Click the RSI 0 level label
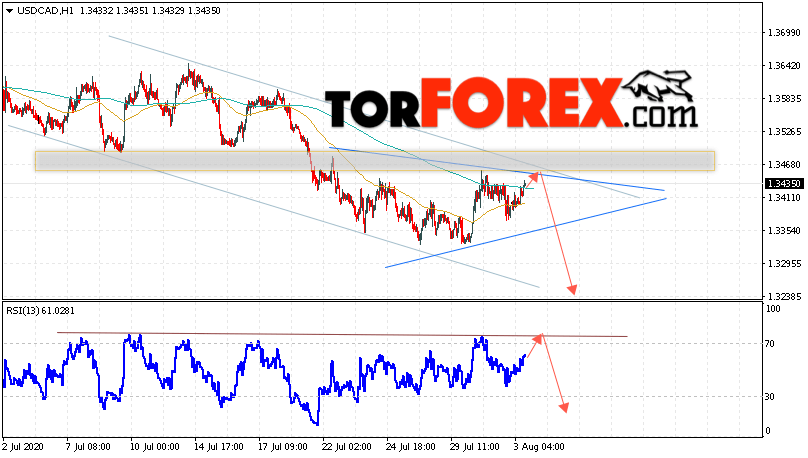808x458 pixels. coord(768,431)
